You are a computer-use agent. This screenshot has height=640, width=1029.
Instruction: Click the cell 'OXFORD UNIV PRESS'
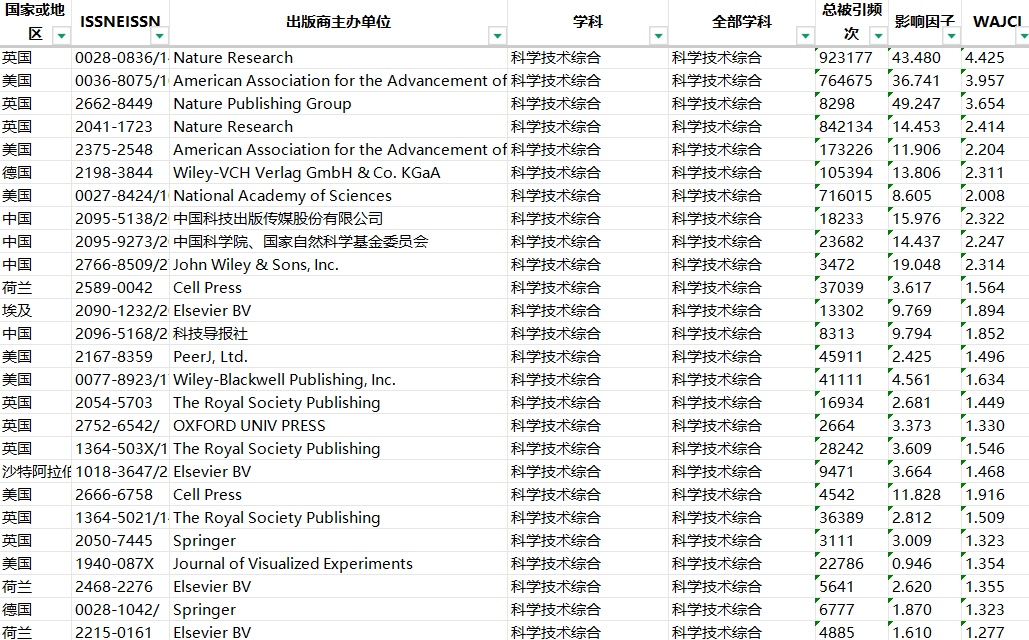(x=339, y=425)
